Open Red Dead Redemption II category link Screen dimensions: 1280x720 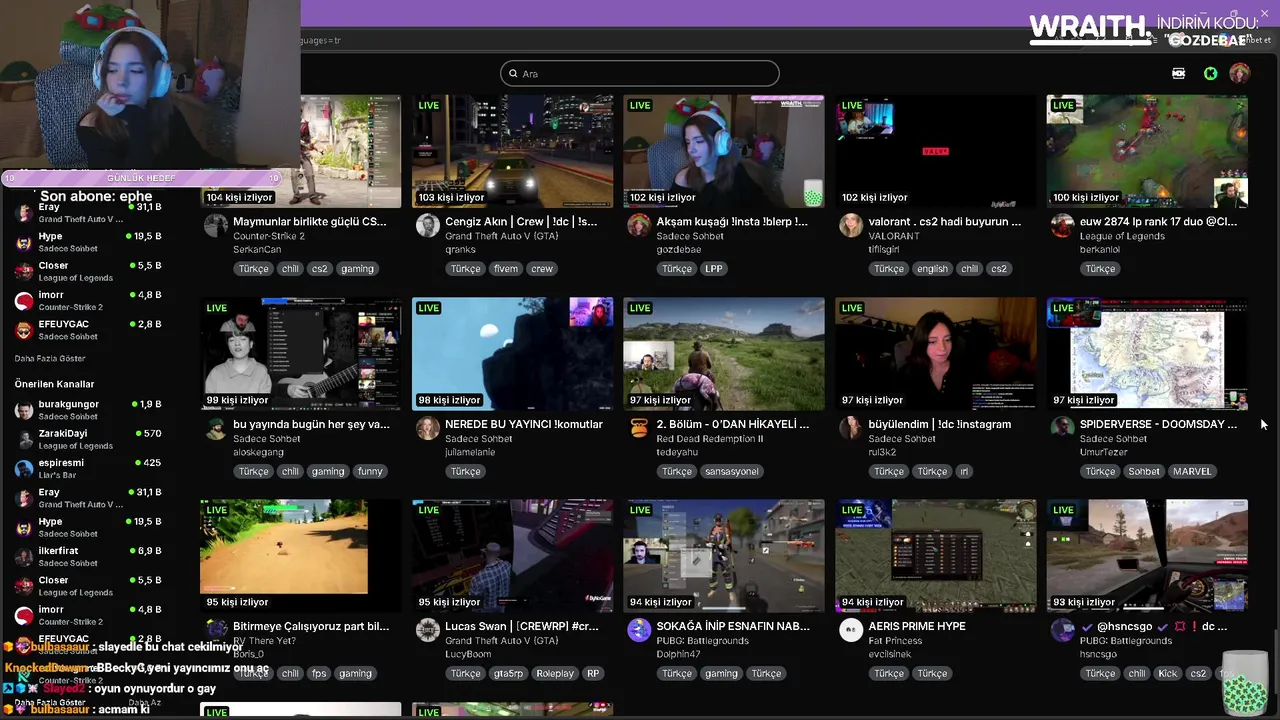710,438
